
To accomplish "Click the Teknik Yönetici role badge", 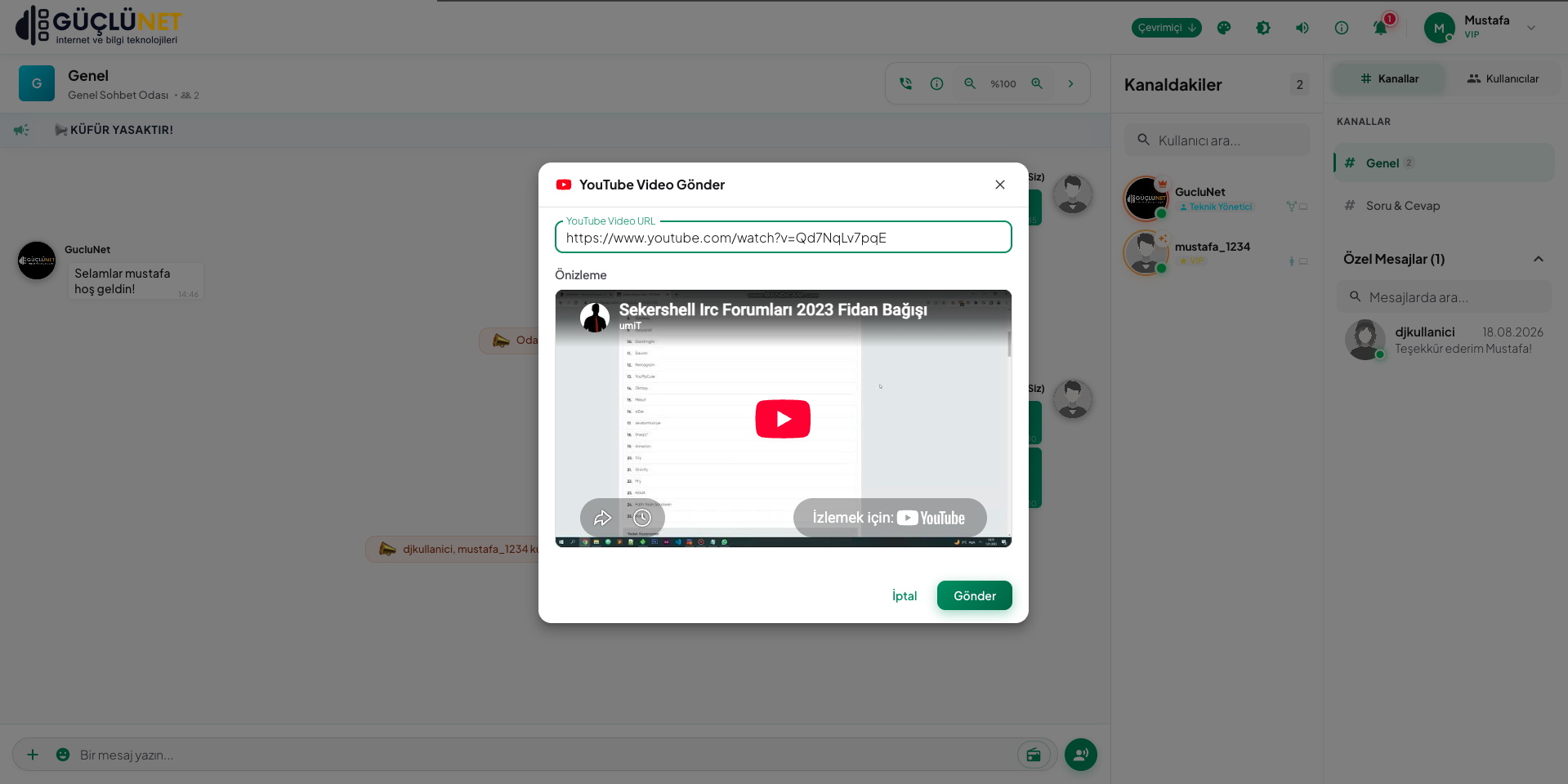I will [1216, 207].
